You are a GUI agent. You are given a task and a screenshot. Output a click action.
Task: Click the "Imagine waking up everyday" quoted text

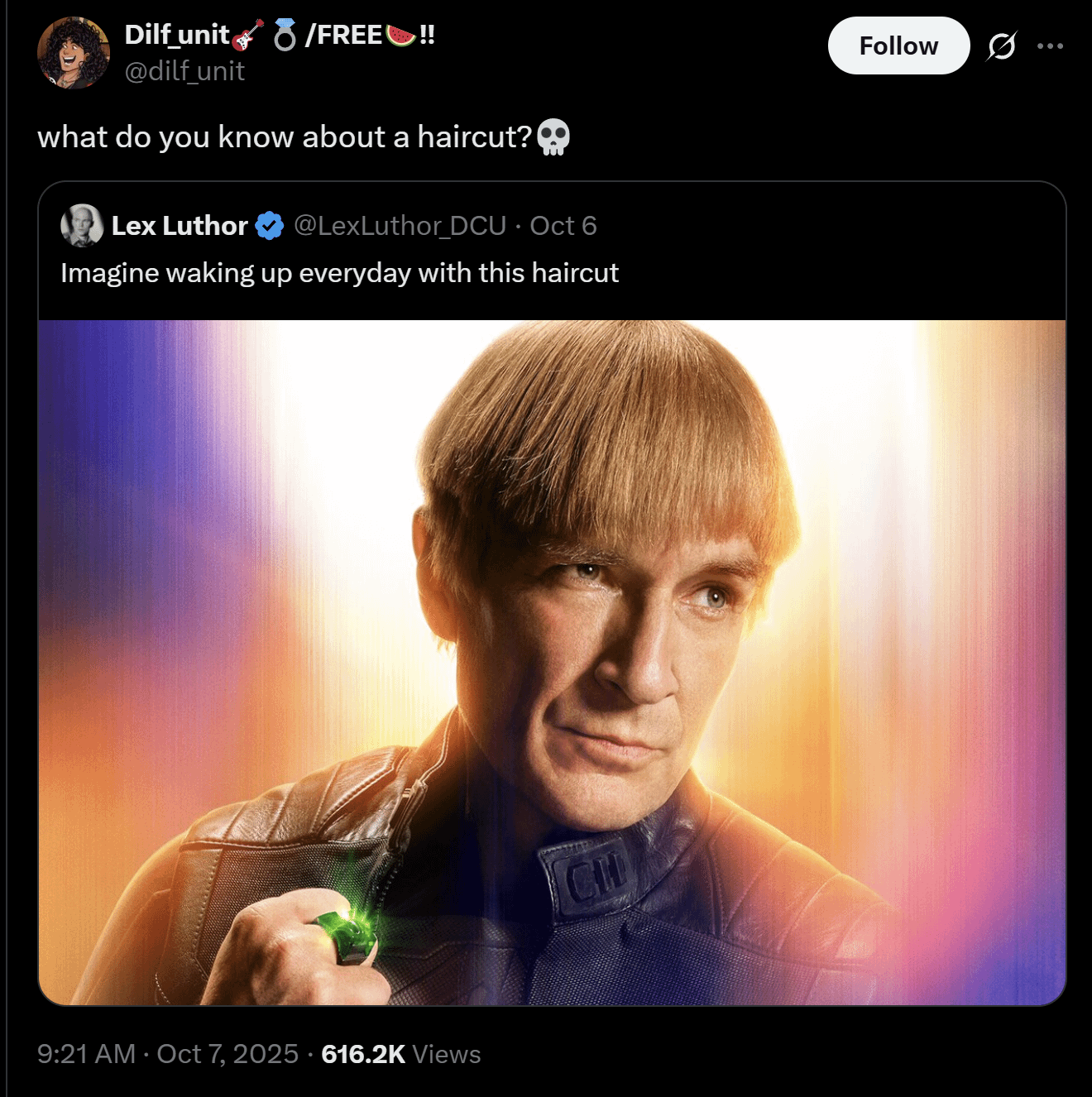339,273
